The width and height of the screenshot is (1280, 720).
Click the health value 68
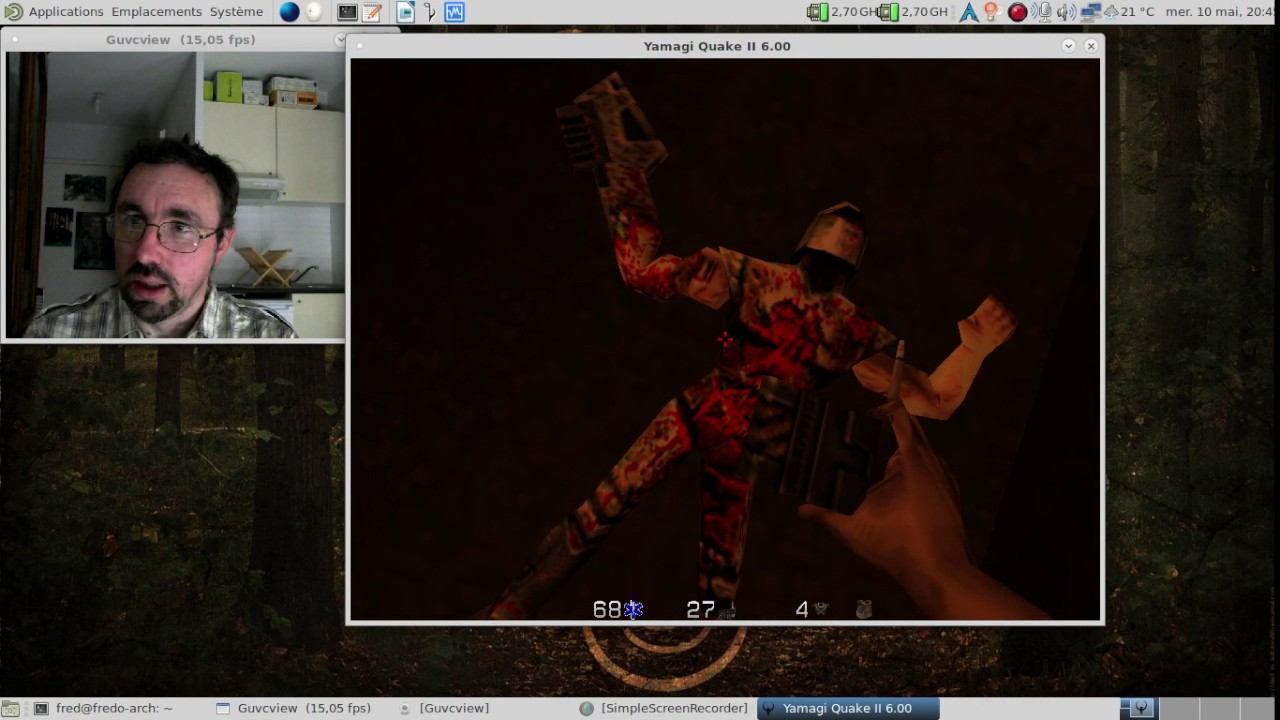click(607, 609)
